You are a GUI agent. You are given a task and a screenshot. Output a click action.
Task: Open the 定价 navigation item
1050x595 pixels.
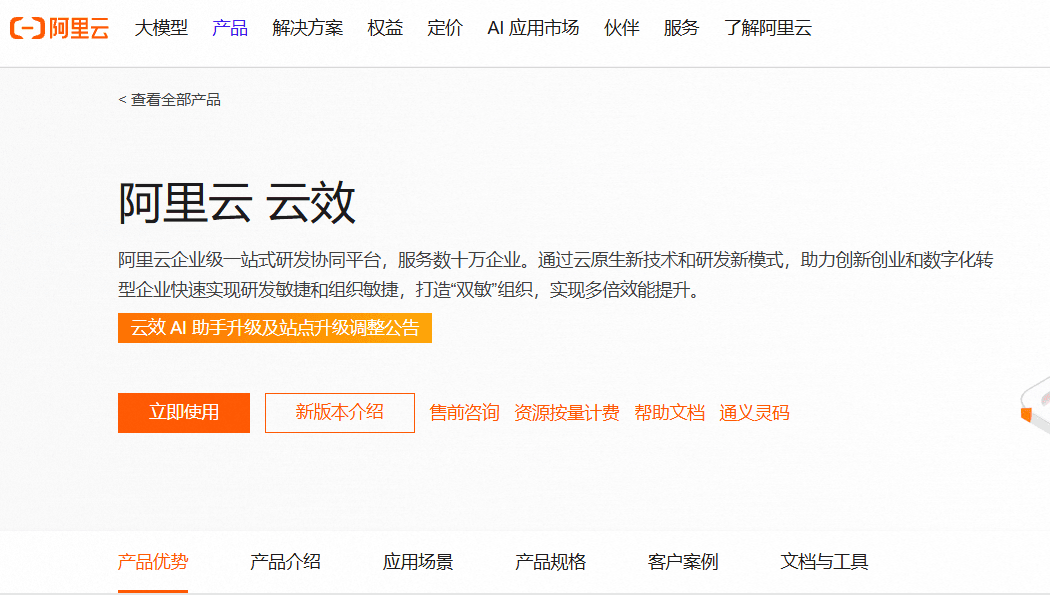pyautogui.click(x=445, y=28)
